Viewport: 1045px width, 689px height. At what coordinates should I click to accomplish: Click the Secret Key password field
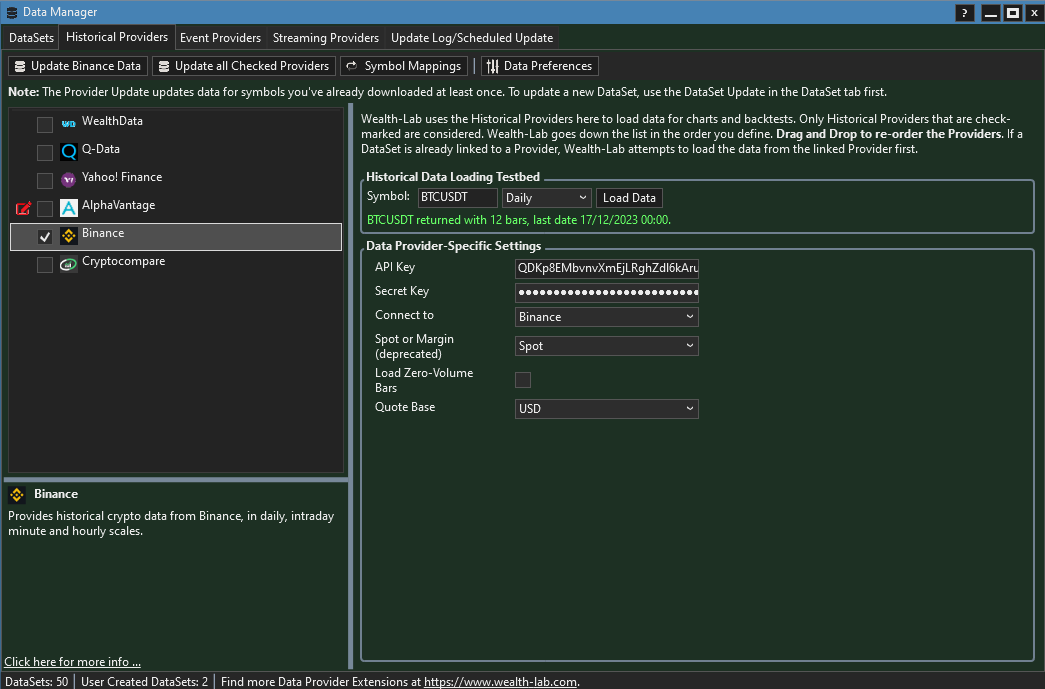pos(606,293)
